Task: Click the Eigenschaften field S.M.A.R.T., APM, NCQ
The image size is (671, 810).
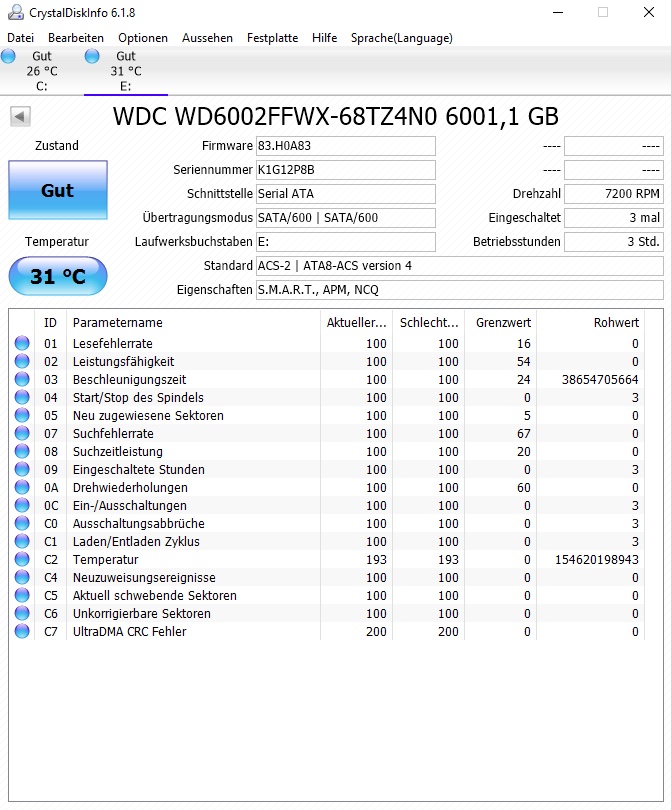Action: tap(460, 290)
